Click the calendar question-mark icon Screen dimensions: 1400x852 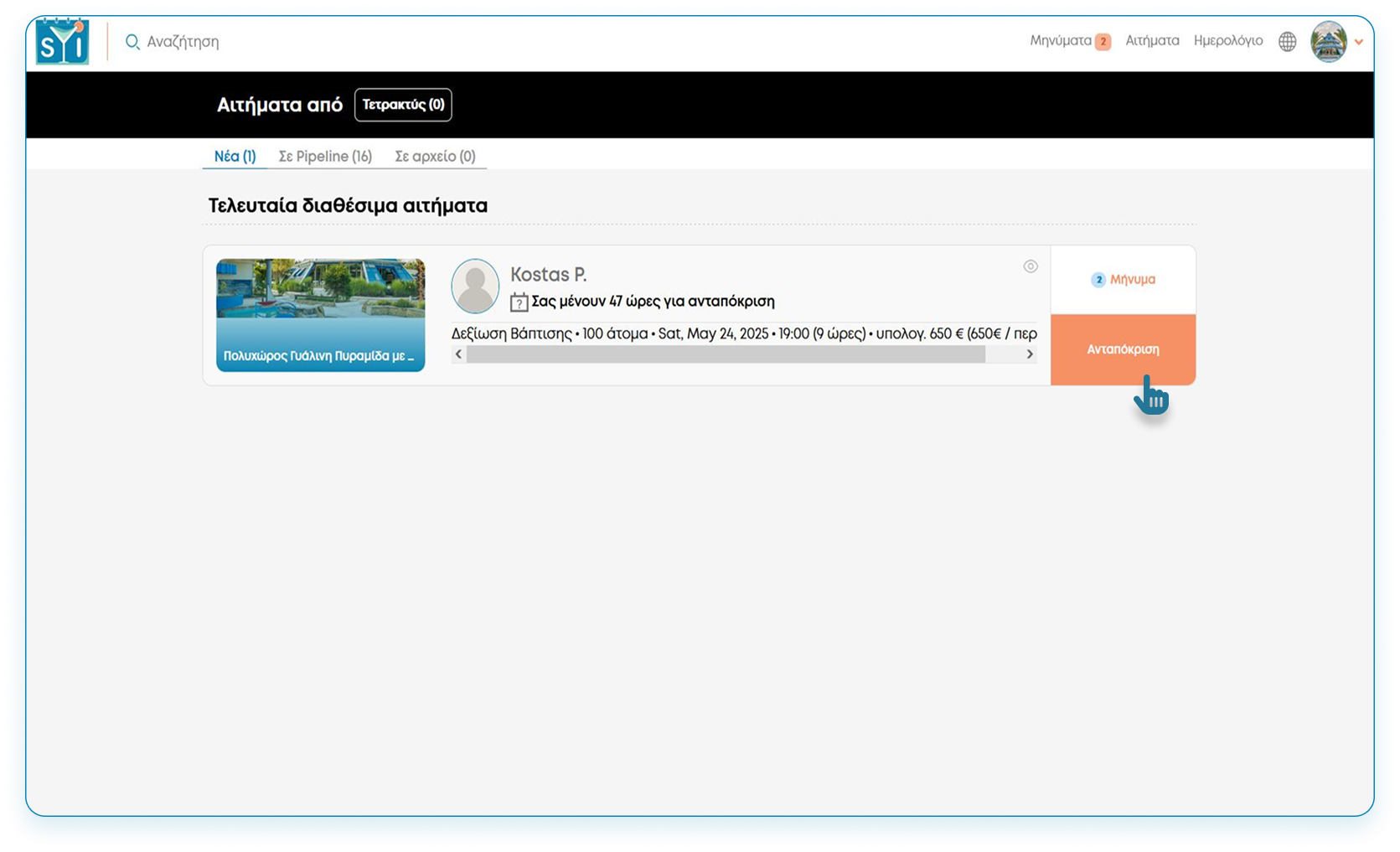[519, 302]
